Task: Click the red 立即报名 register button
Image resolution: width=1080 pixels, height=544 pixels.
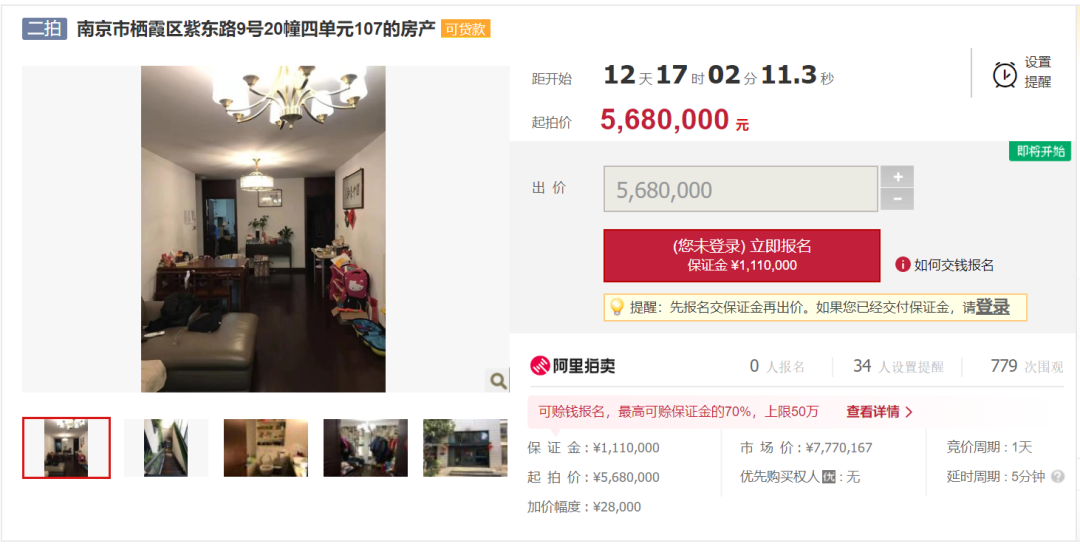Action: tap(742, 255)
